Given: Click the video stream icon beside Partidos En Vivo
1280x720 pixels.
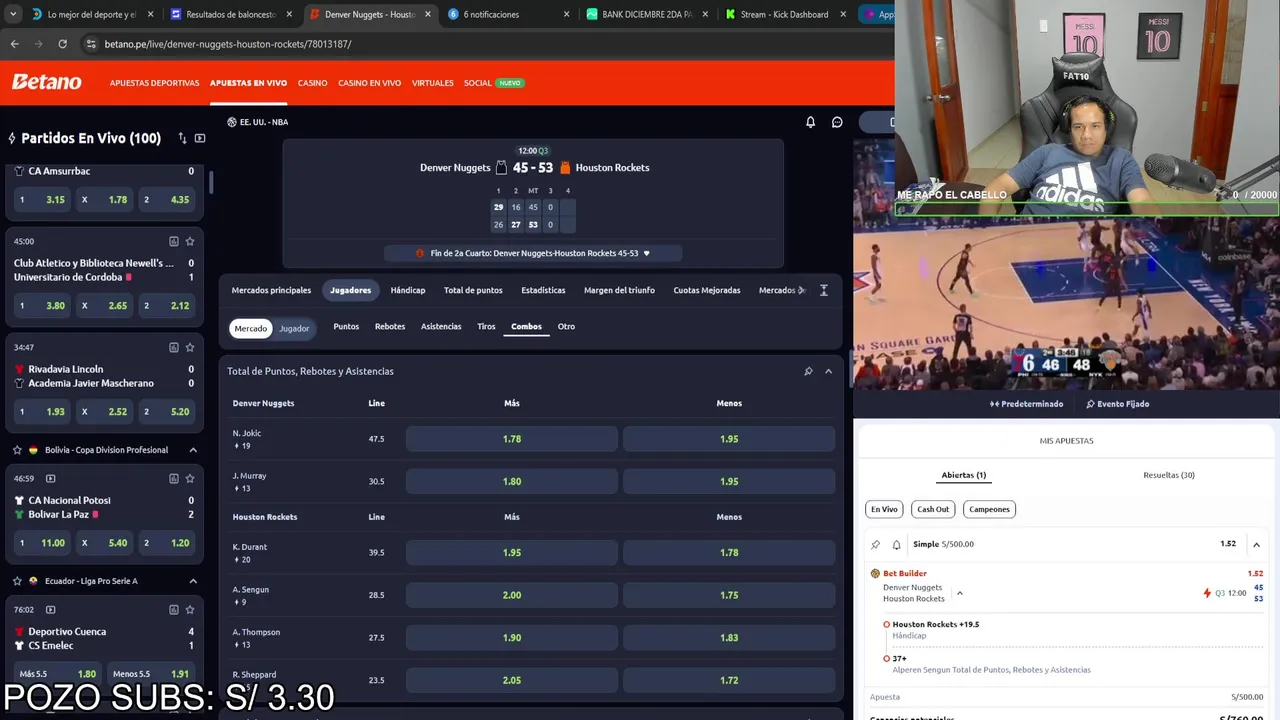Looking at the screenshot, I should 200,138.
